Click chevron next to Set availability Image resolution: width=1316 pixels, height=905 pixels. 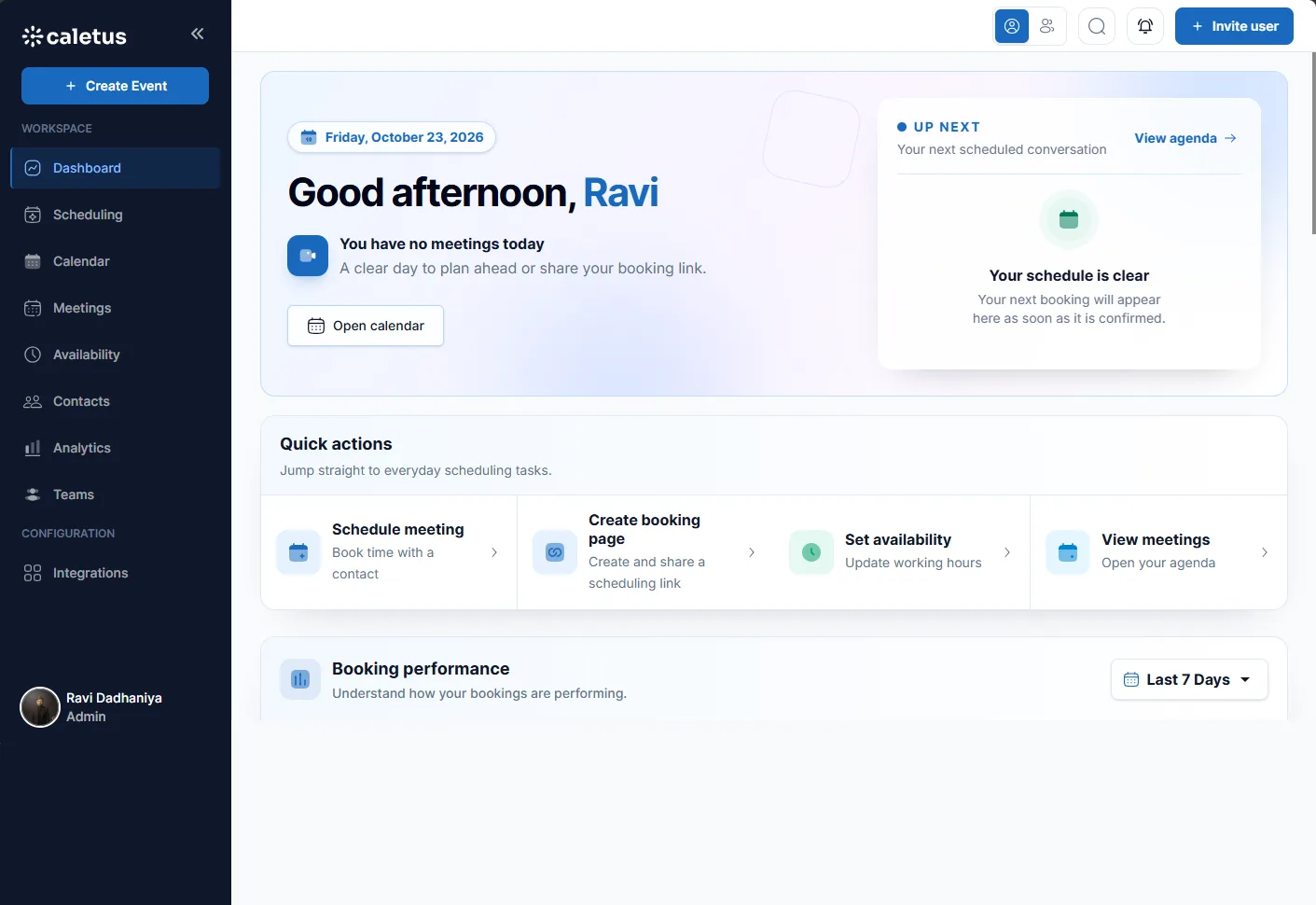(x=1007, y=552)
